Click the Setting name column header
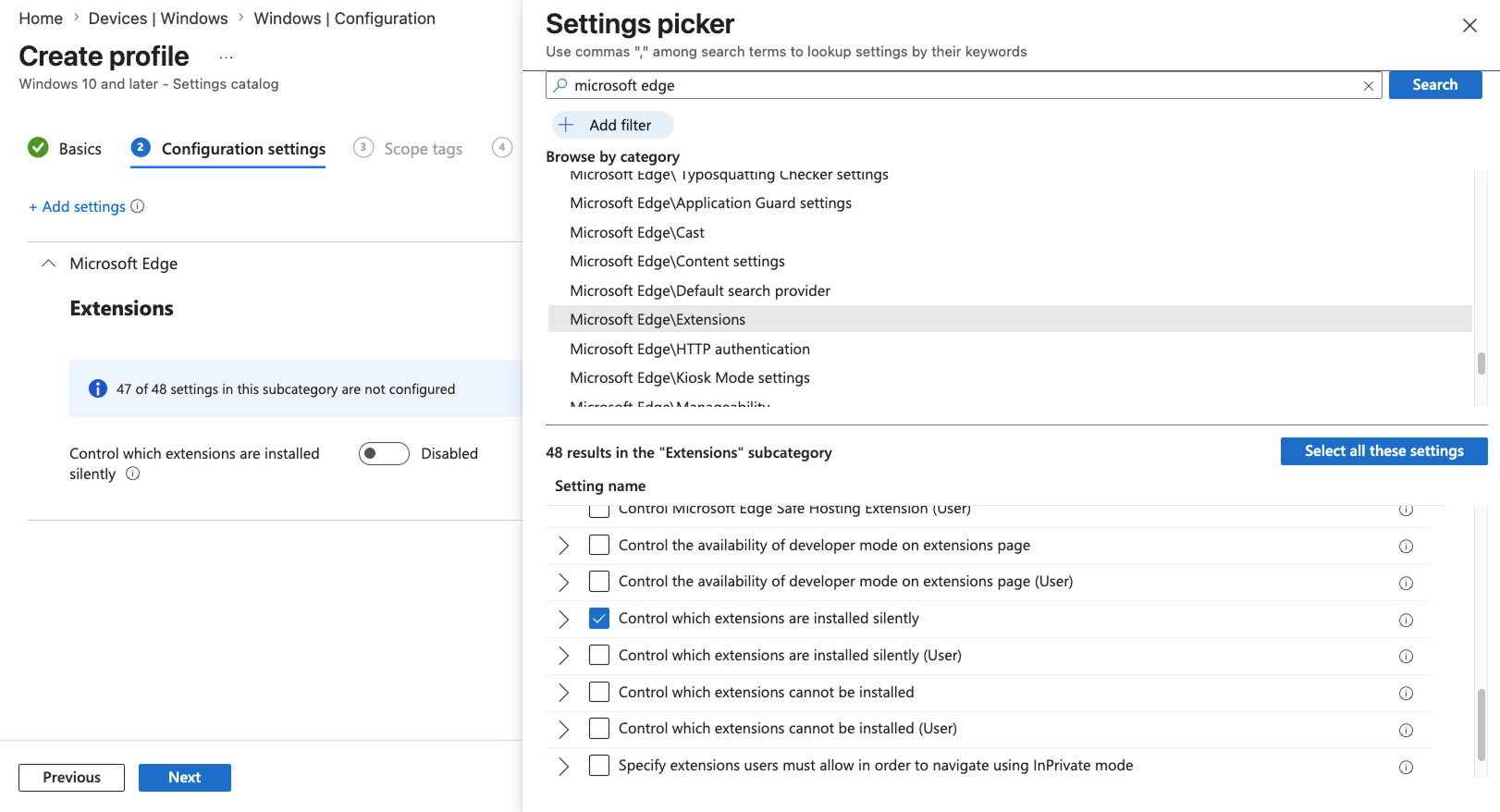 (600, 486)
